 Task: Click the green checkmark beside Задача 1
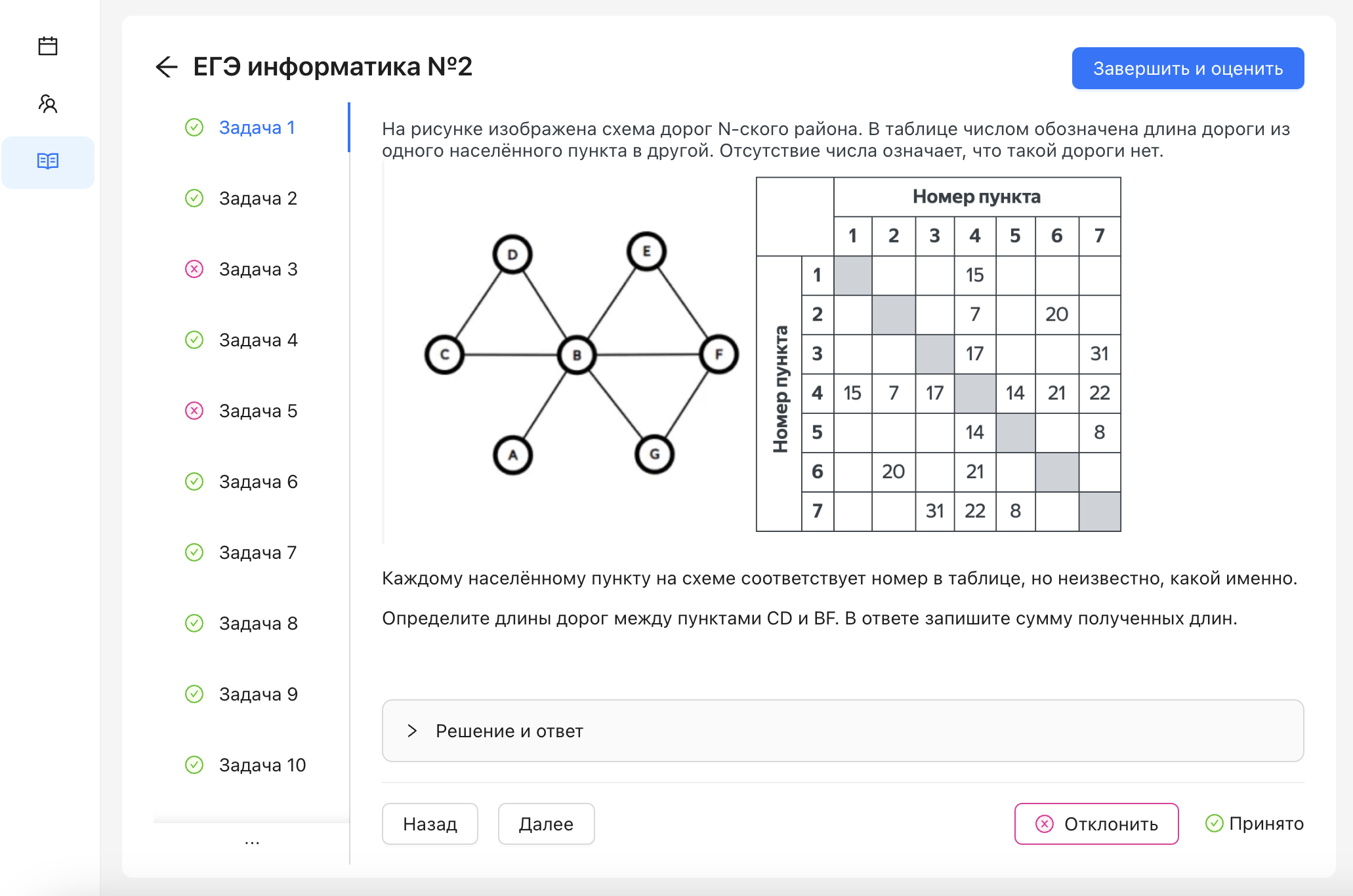click(194, 127)
